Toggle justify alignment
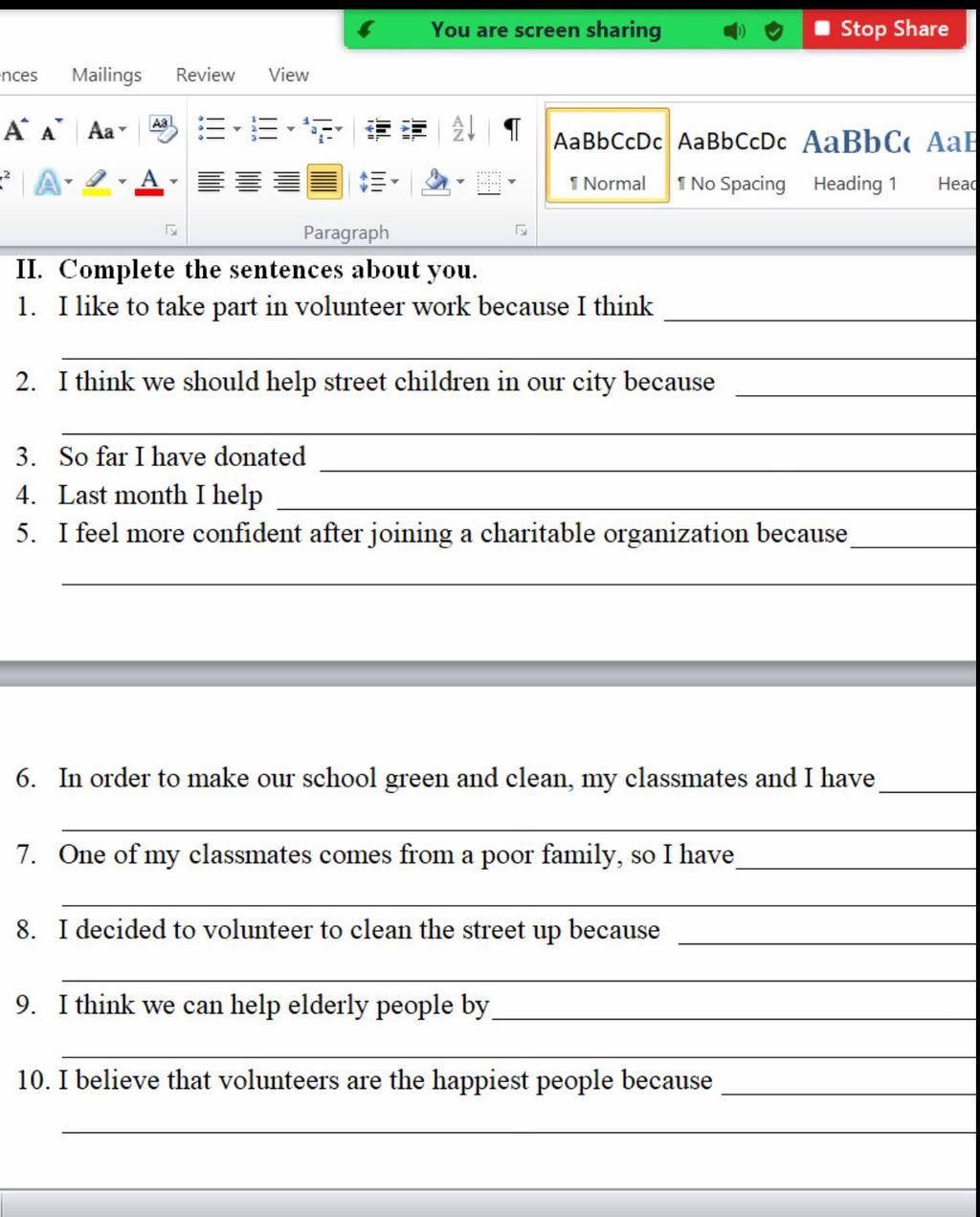 (x=324, y=181)
